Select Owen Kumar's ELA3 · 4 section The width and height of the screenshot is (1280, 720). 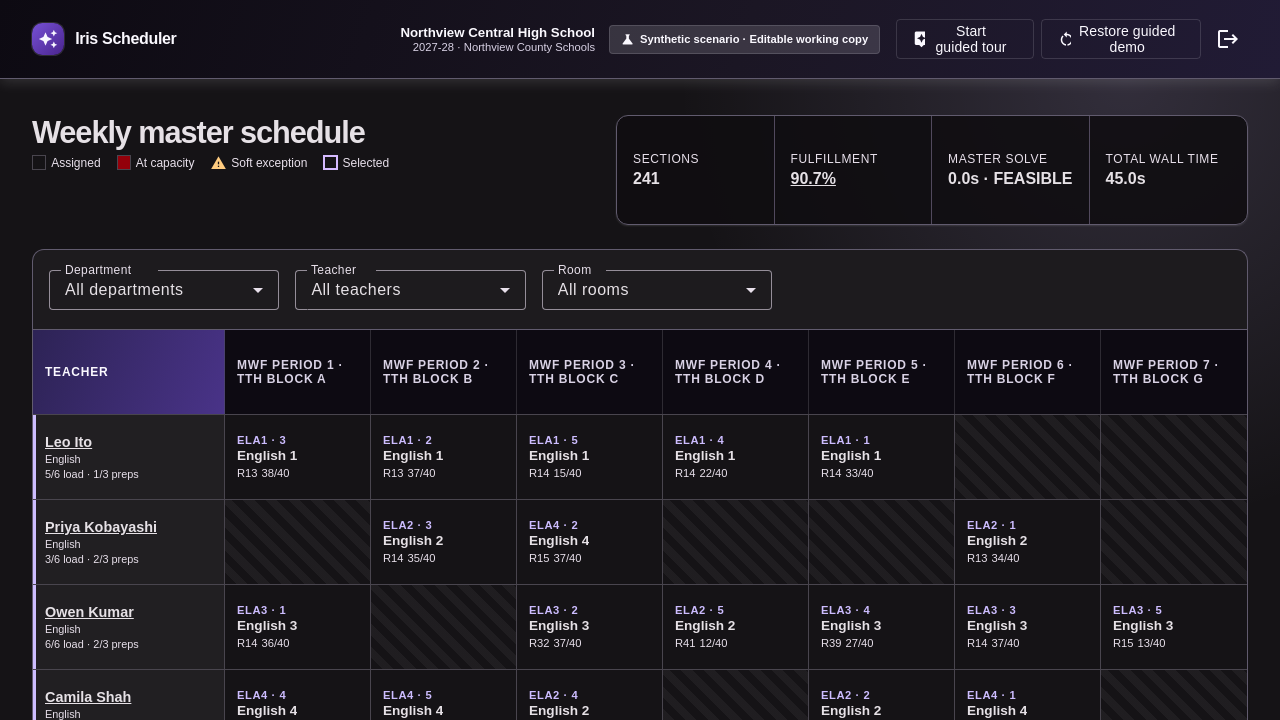pyautogui.click(x=882, y=627)
